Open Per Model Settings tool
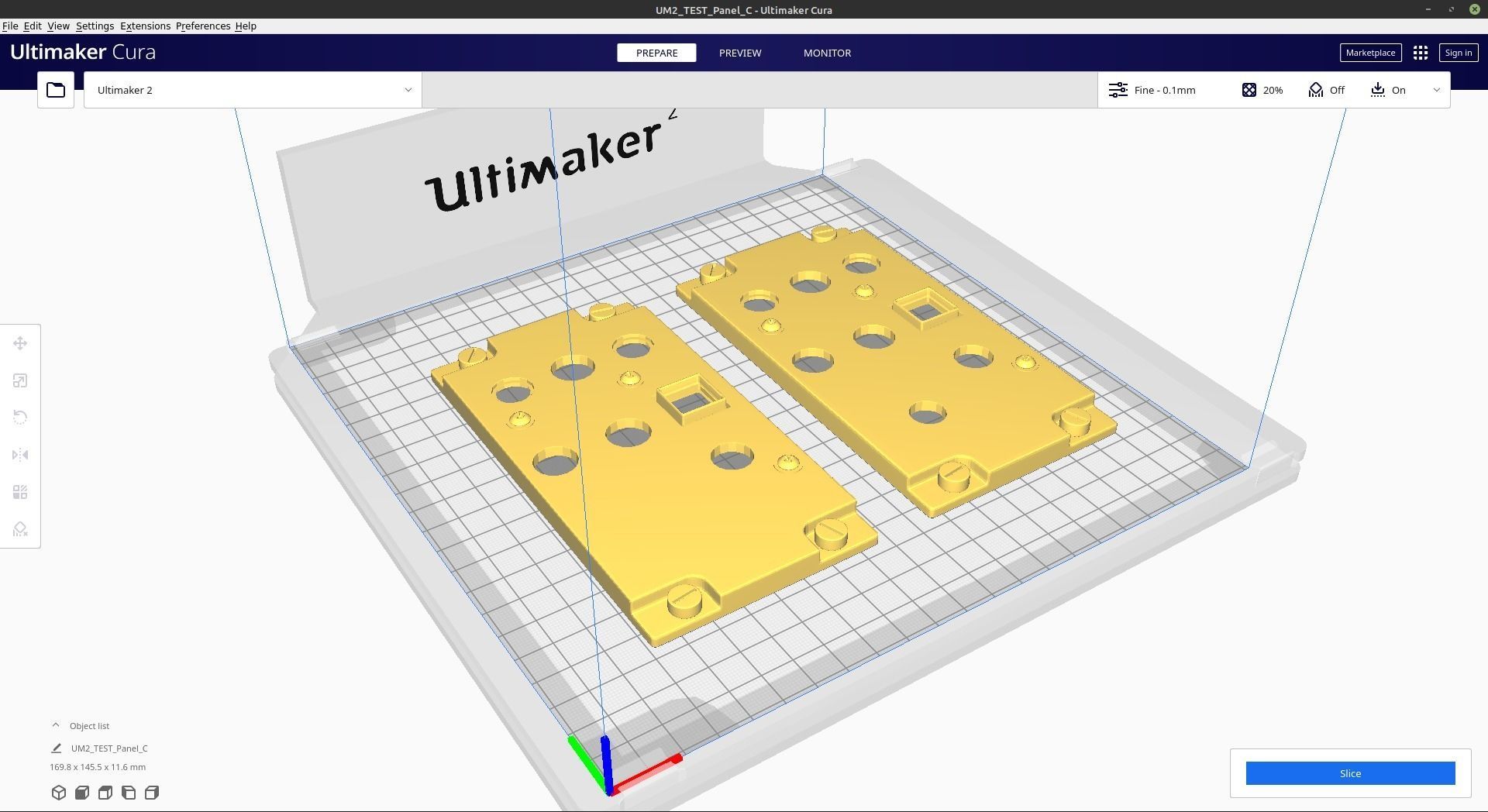The width and height of the screenshot is (1488, 812). point(20,492)
